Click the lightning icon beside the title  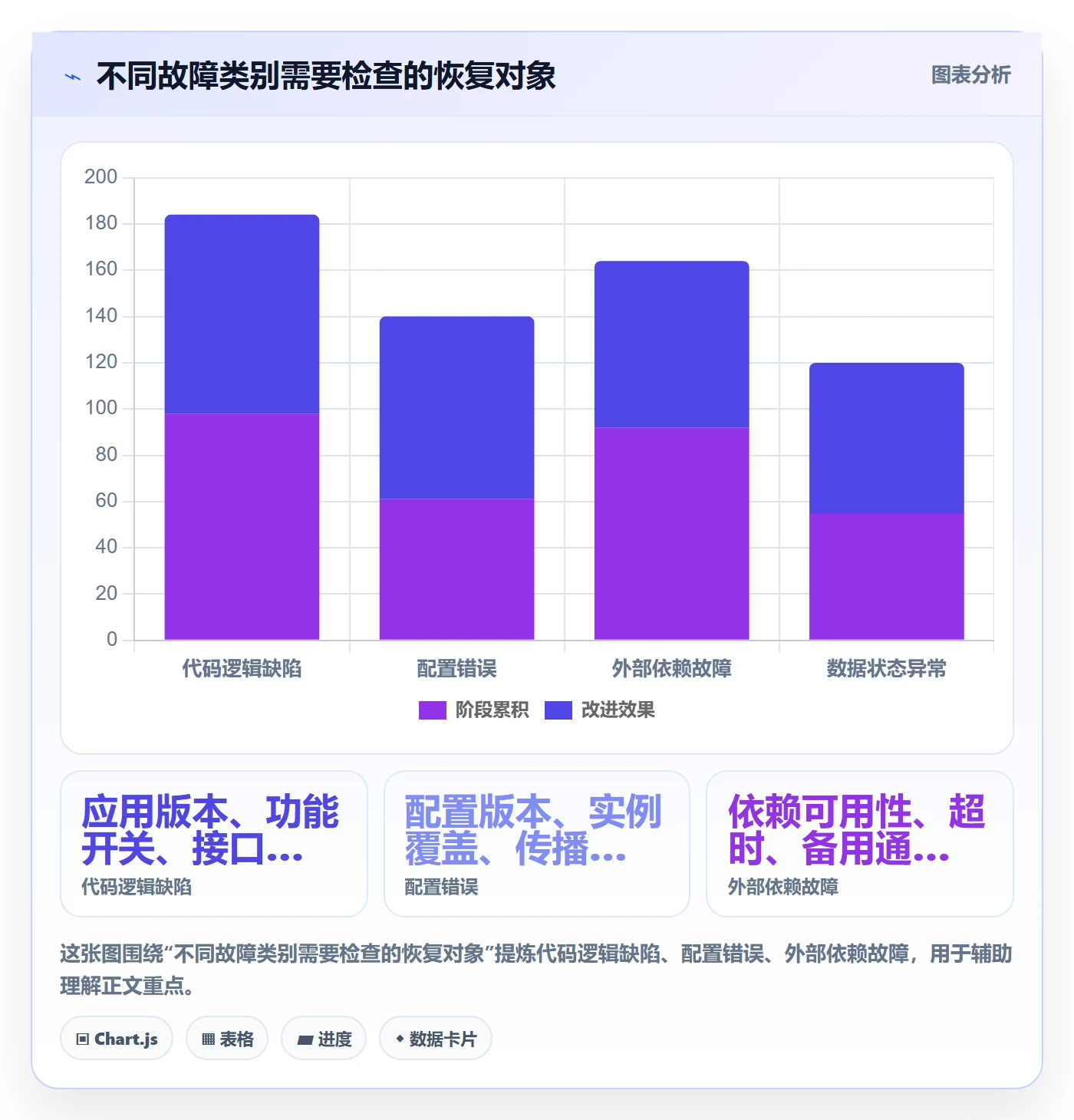[x=73, y=77]
